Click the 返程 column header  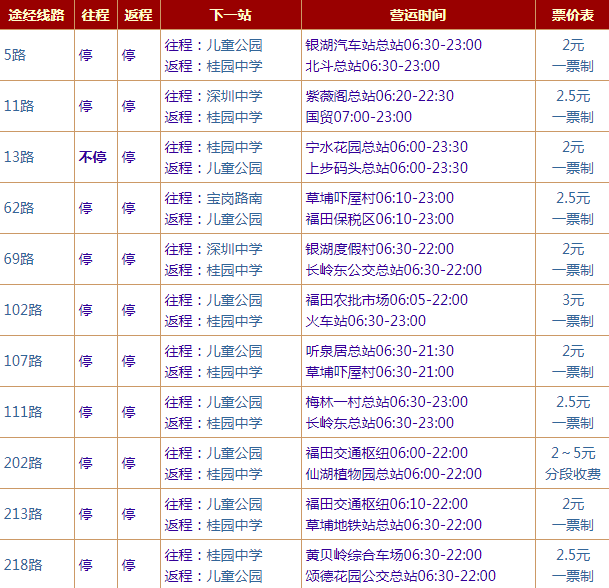(x=138, y=15)
